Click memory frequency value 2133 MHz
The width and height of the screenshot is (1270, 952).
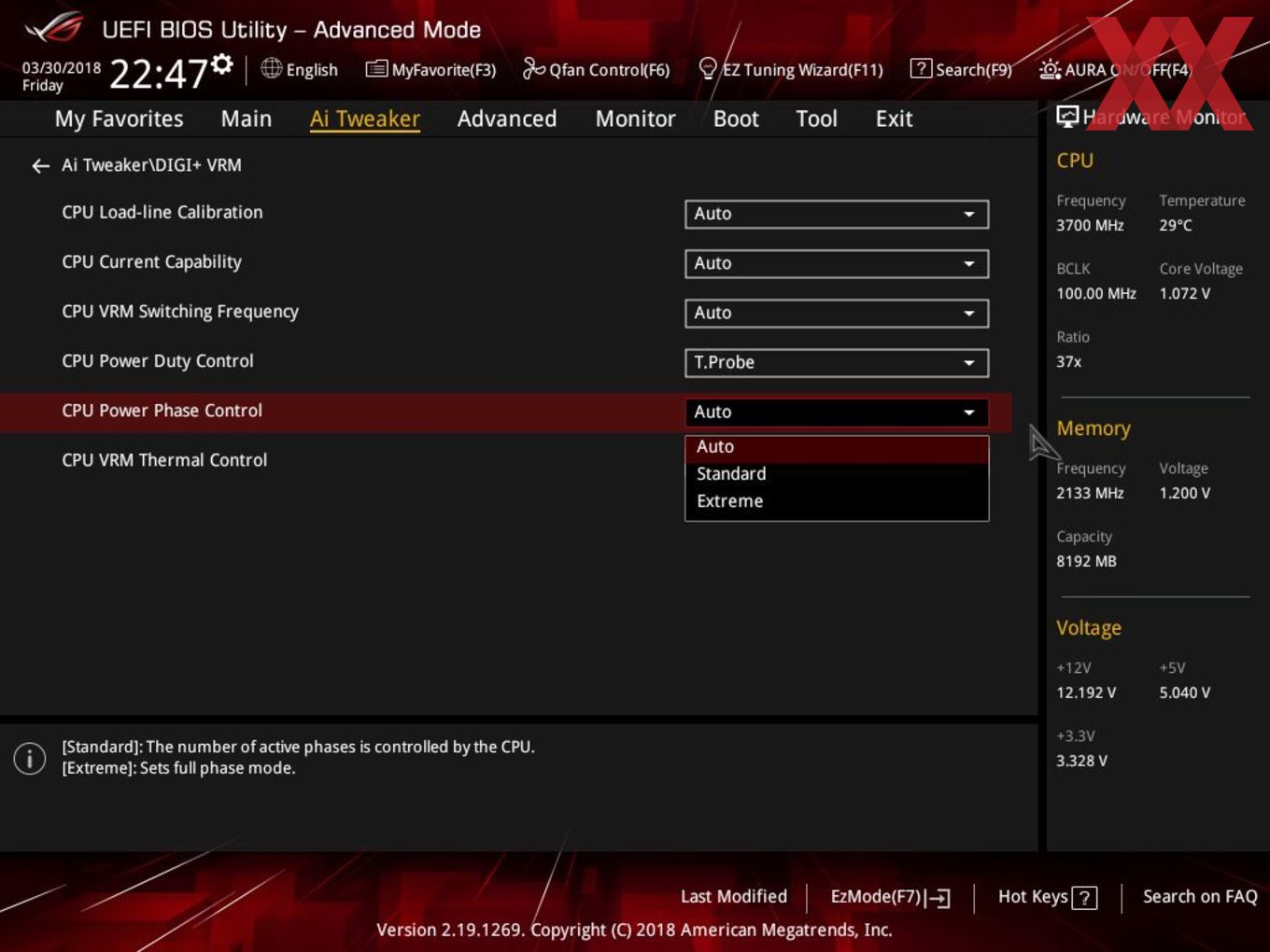pyautogui.click(x=1090, y=493)
